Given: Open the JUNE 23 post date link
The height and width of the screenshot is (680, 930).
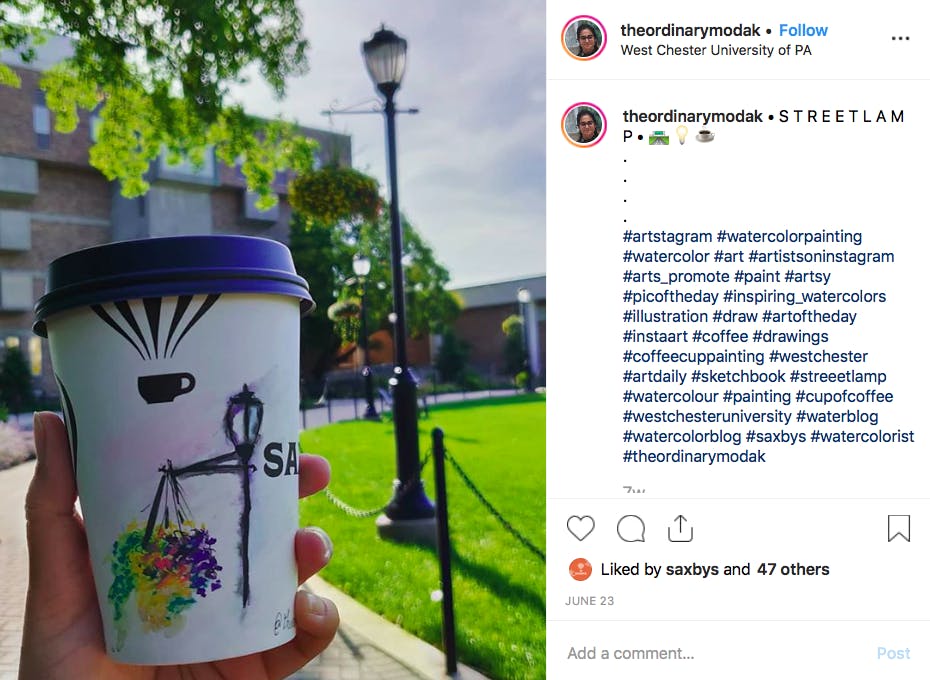Looking at the screenshot, I should click(x=590, y=601).
